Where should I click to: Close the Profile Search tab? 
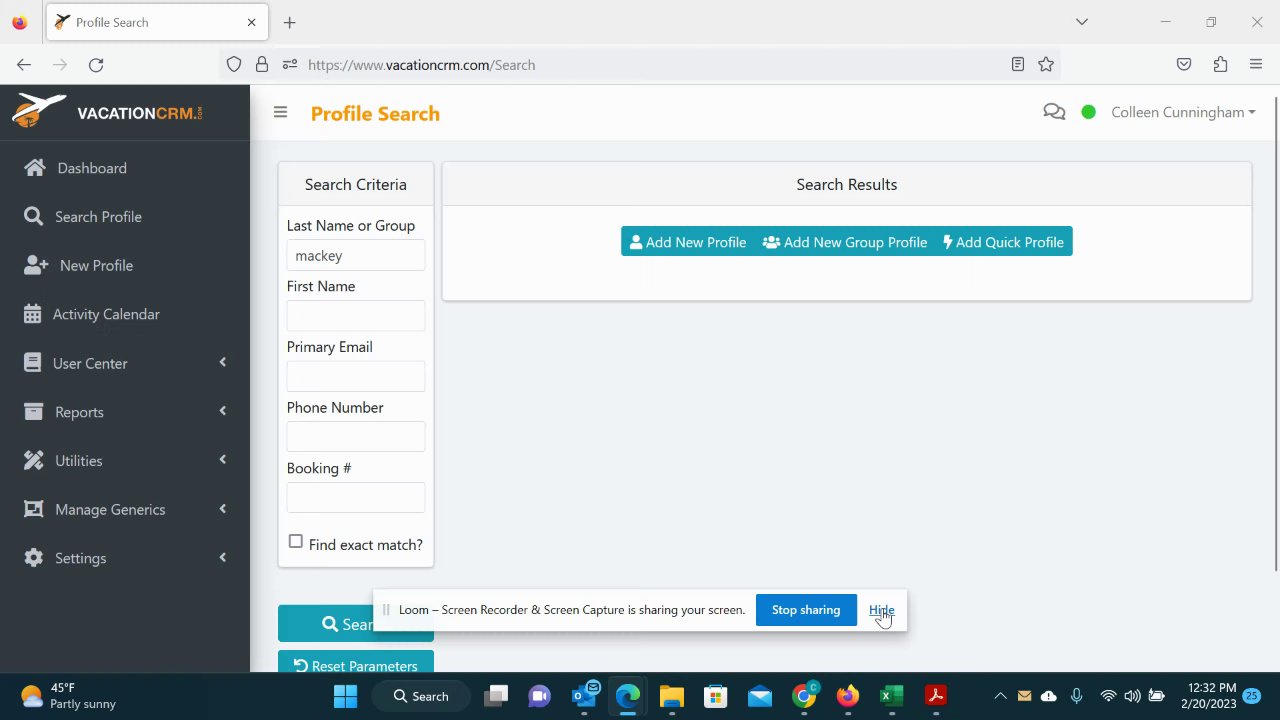point(251,22)
